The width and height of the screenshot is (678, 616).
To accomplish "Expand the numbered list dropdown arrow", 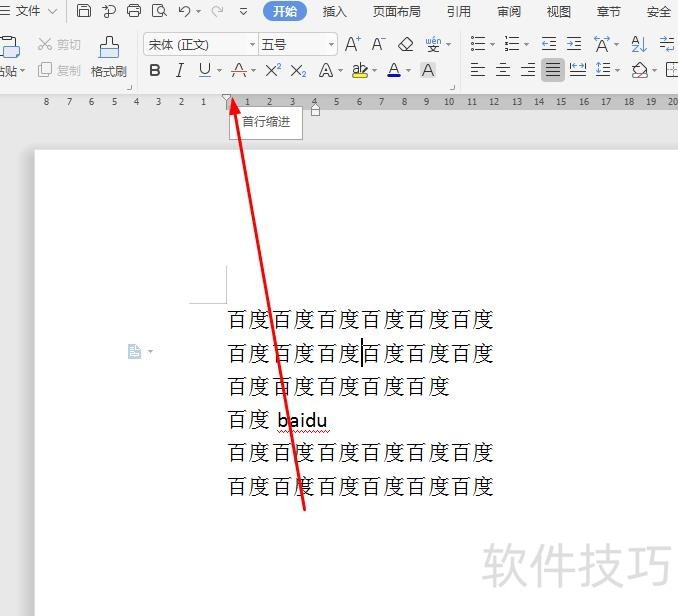I will point(526,45).
